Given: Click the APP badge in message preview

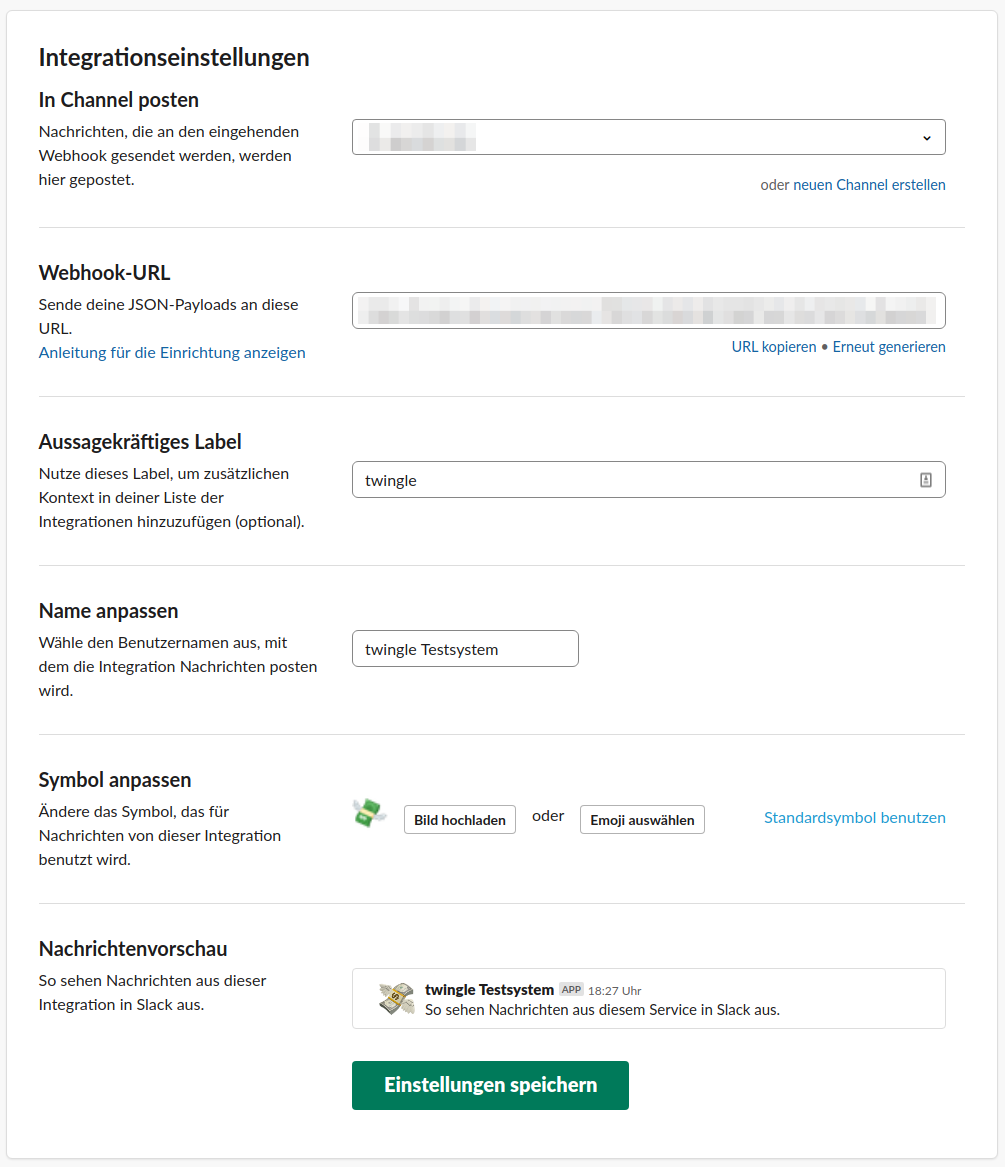Looking at the screenshot, I should click(x=571, y=990).
